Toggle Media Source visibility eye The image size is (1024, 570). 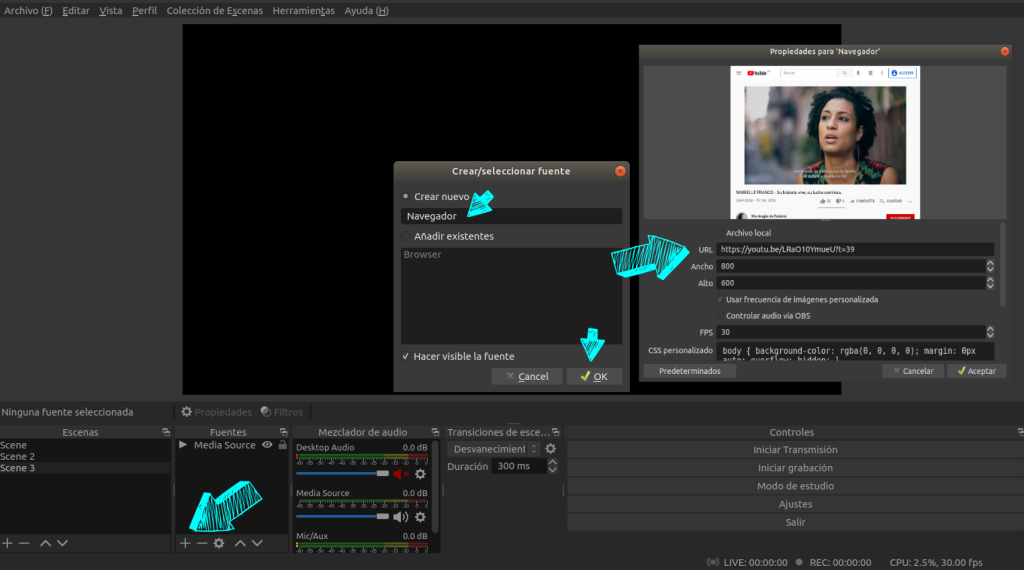tap(267, 445)
